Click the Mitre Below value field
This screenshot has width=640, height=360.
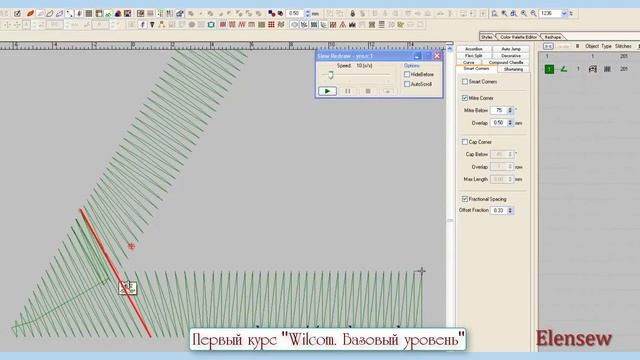point(499,110)
